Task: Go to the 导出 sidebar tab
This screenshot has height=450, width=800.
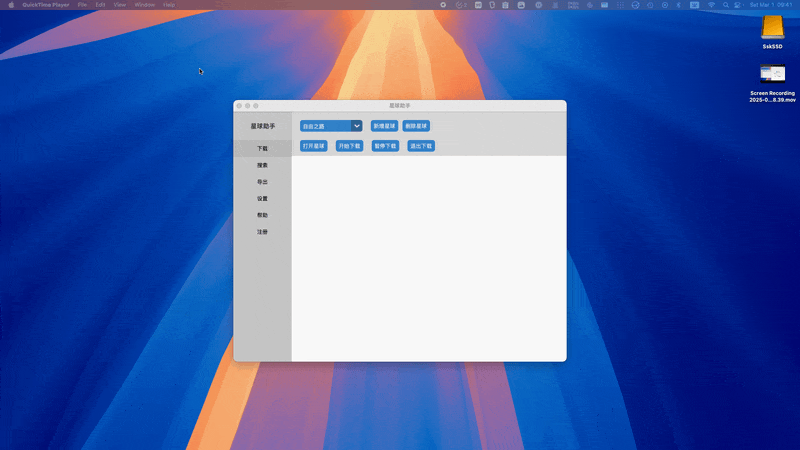Action: pos(262,182)
